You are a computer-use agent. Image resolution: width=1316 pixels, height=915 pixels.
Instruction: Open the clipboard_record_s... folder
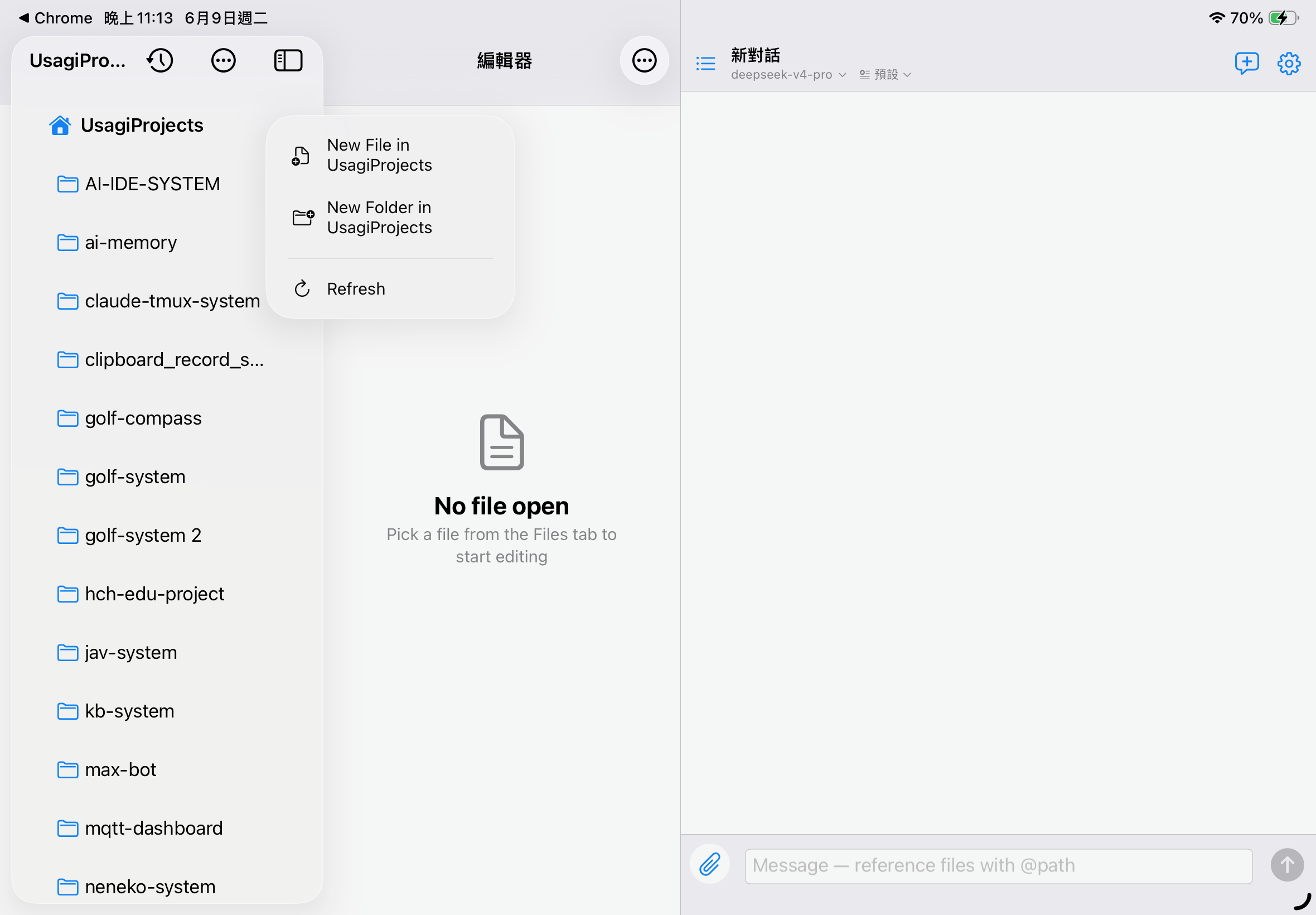pos(161,360)
